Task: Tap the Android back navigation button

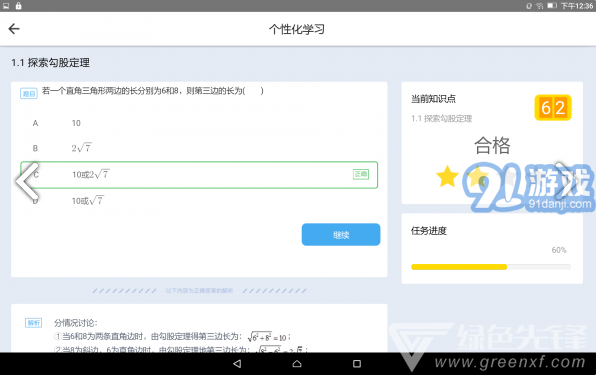Action: click(x=237, y=364)
